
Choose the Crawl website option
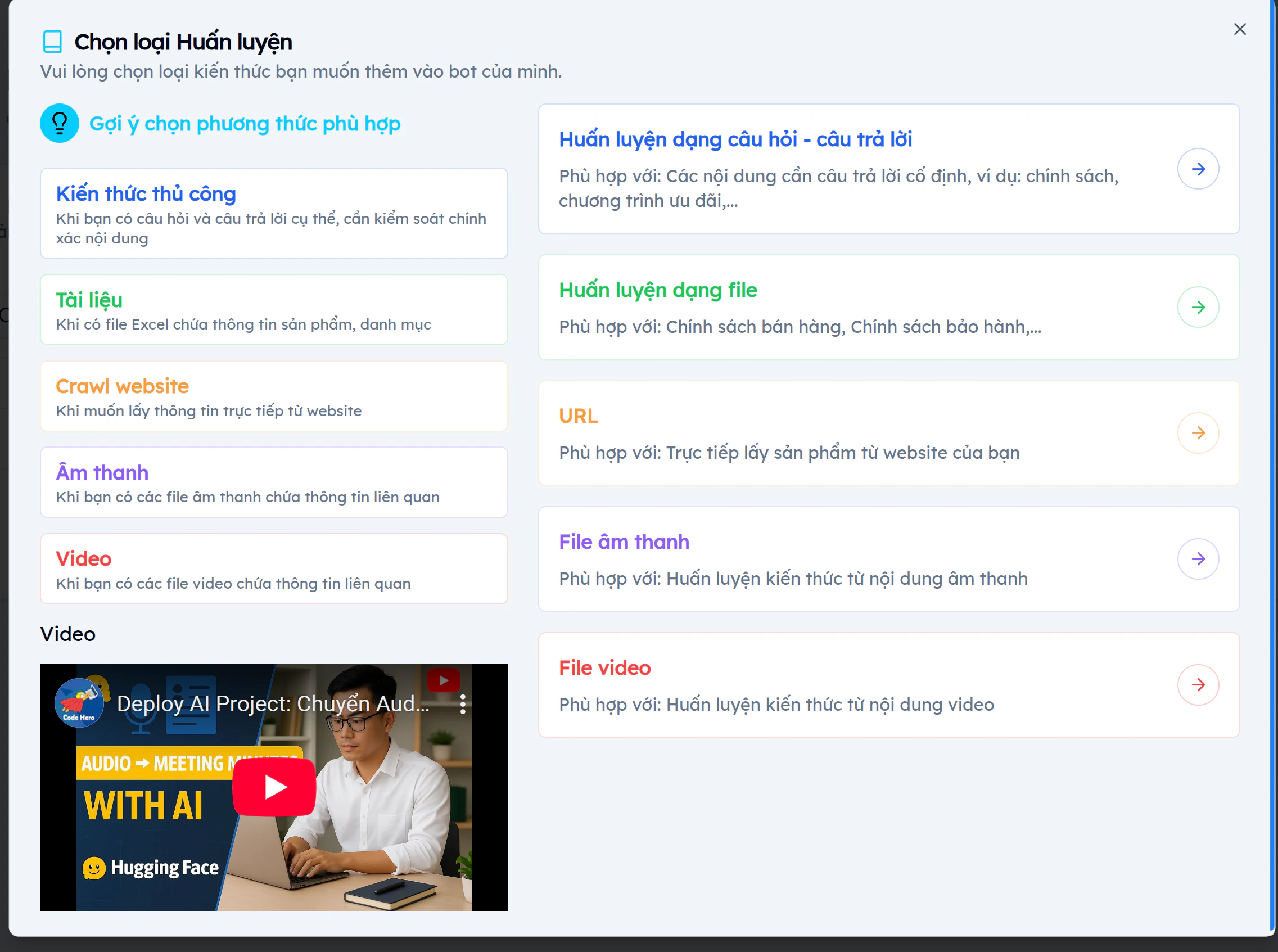pos(274,396)
